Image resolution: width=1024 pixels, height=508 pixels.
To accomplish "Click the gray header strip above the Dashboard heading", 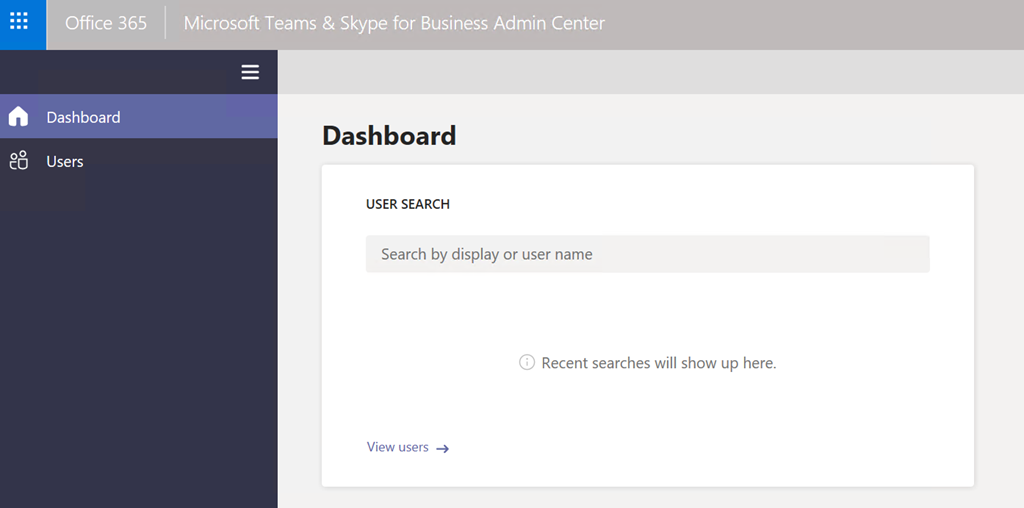I will tap(650, 72).
